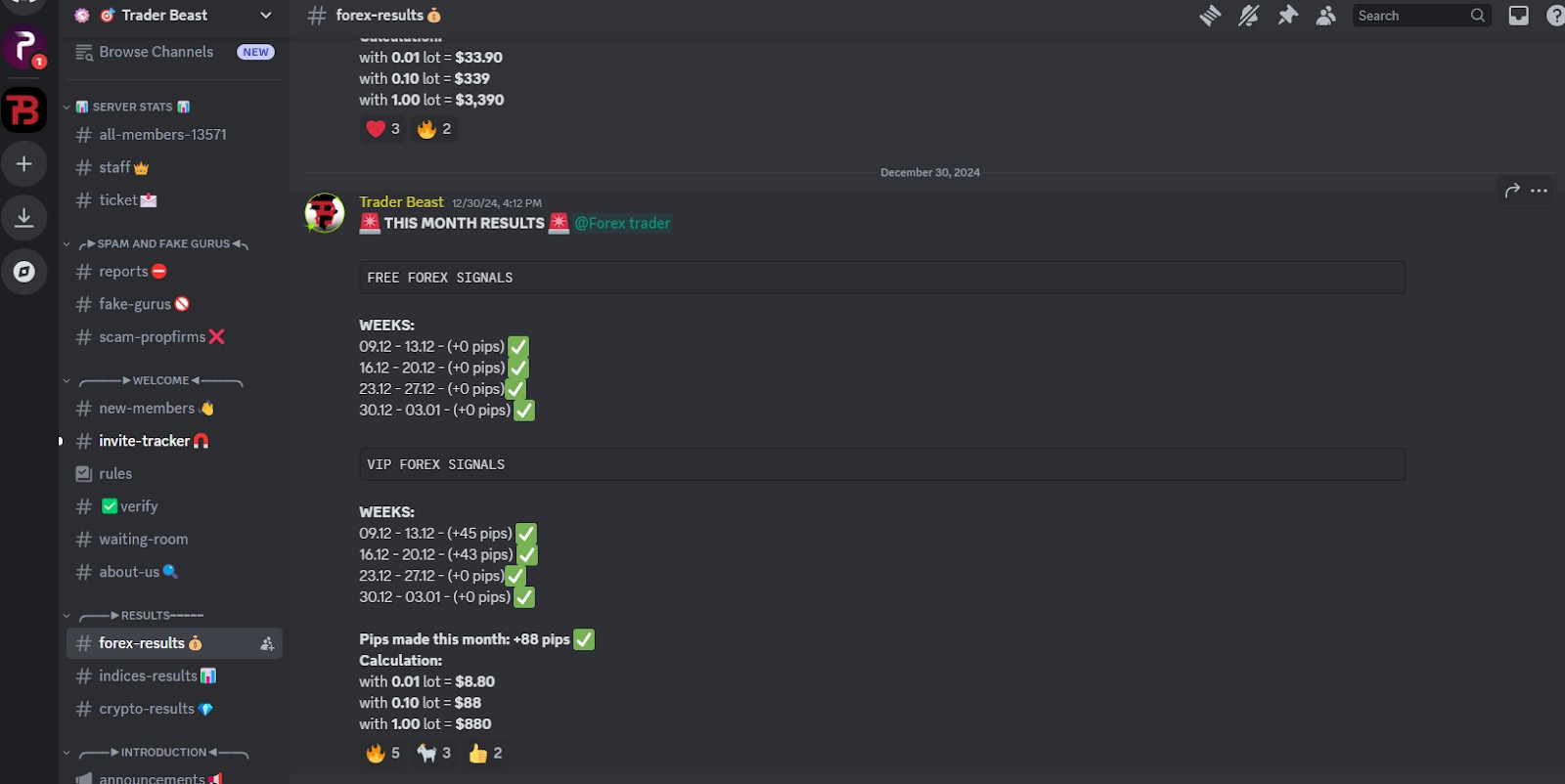This screenshot has height=784, width=1565.
Task: Collapse INTRODUCTION category
Action: coord(156,752)
